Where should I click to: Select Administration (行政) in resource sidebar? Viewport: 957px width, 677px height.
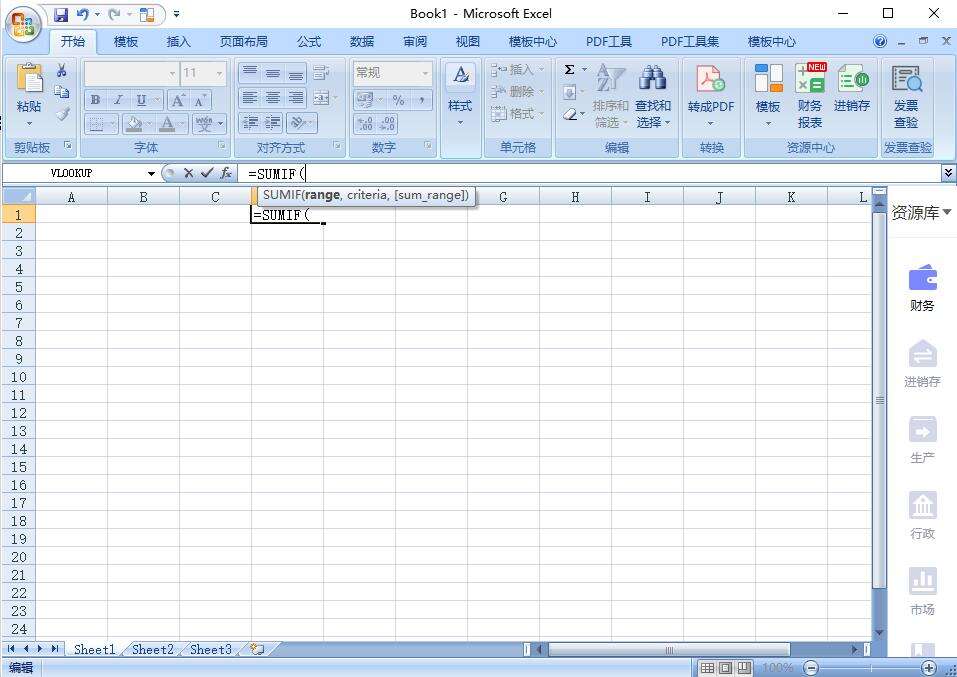coord(922,516)
